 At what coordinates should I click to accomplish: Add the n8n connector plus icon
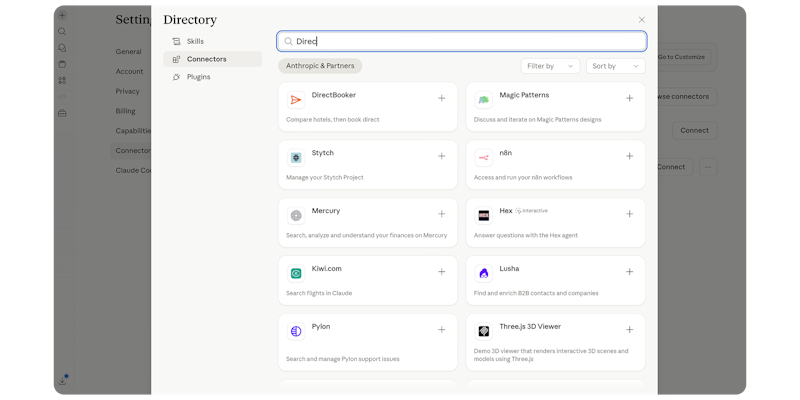[630, 156]
